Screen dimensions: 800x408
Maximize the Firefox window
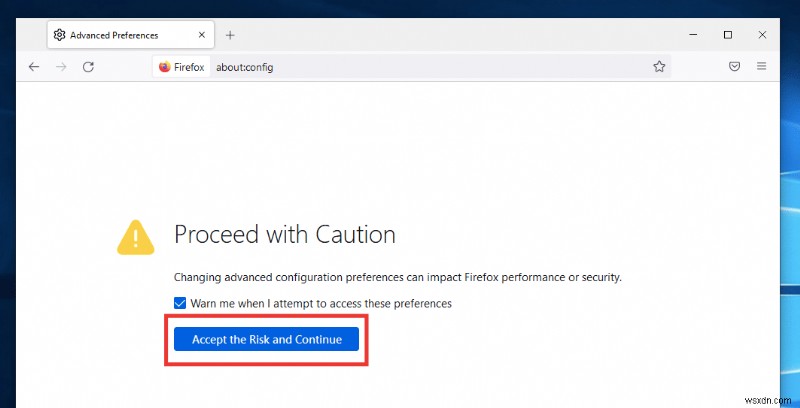(x=728, y=35)
